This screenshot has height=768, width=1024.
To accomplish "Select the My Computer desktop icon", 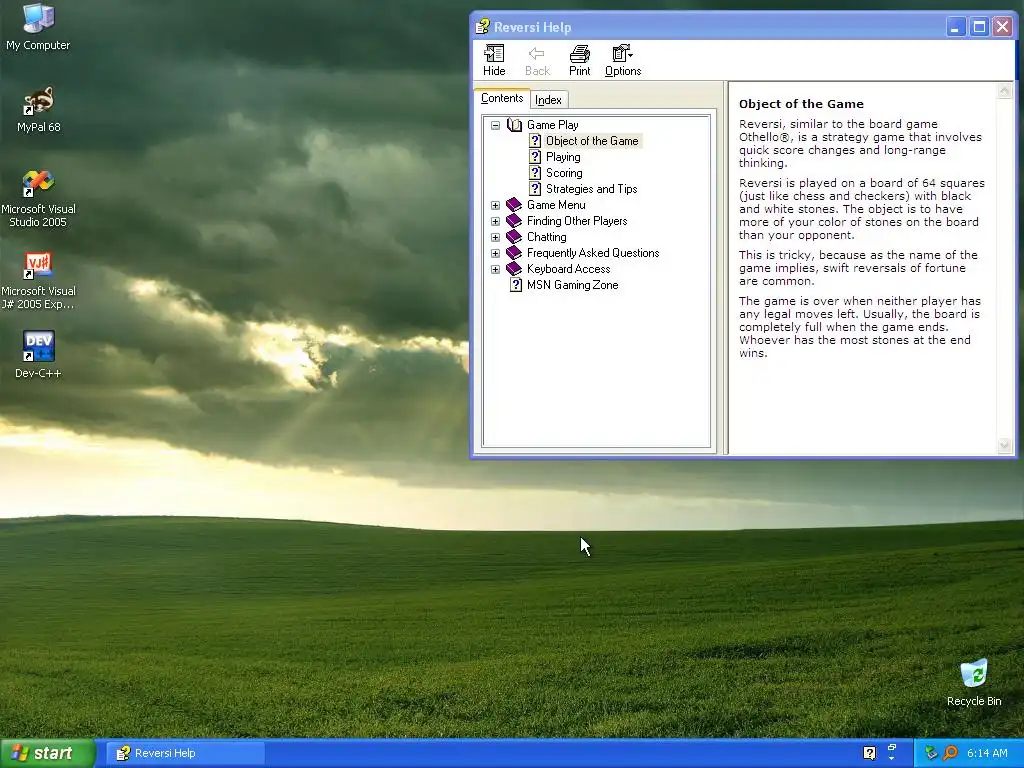I will [x=38, y=27].
